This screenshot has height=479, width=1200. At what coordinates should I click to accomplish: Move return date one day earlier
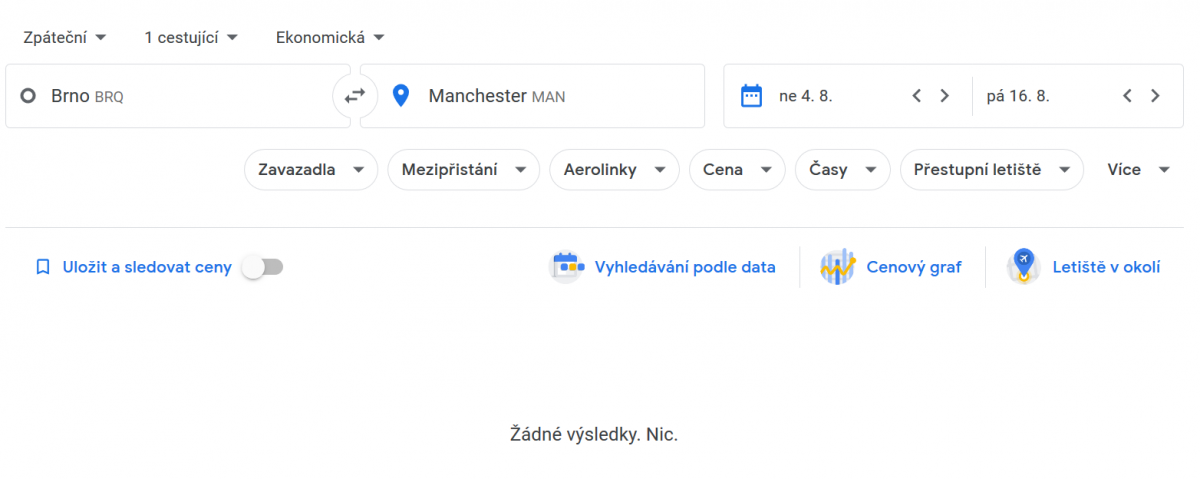(1127, 96)
